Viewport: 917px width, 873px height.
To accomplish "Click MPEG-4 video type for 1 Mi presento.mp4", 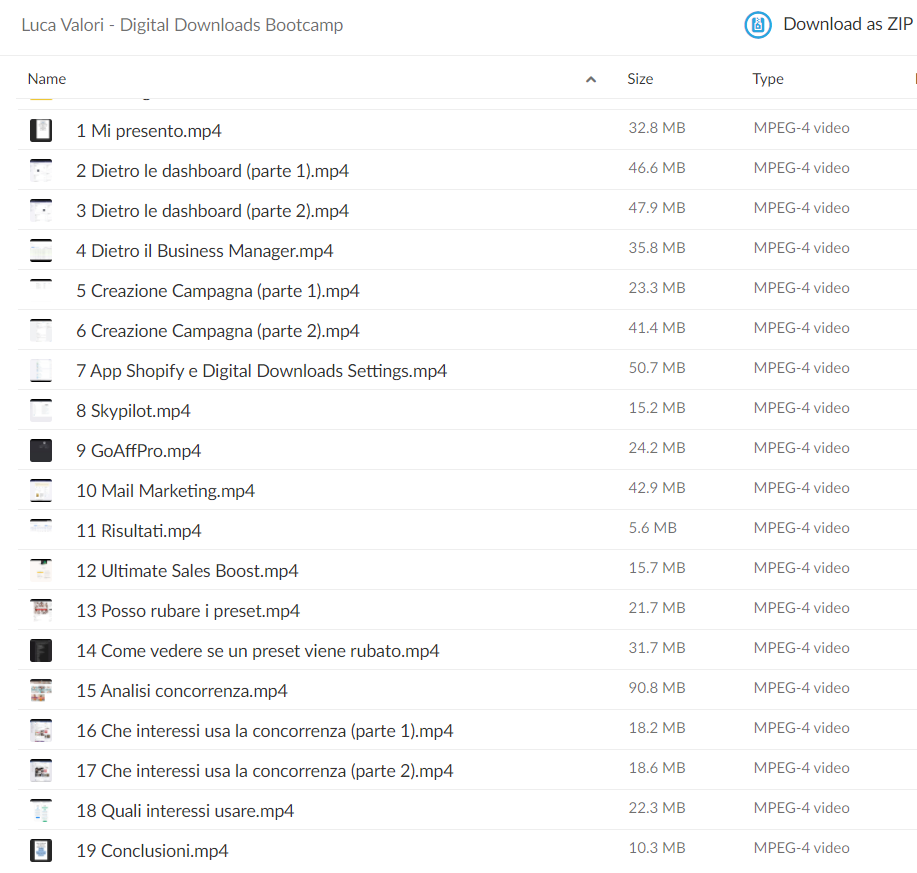I will 801,127.
